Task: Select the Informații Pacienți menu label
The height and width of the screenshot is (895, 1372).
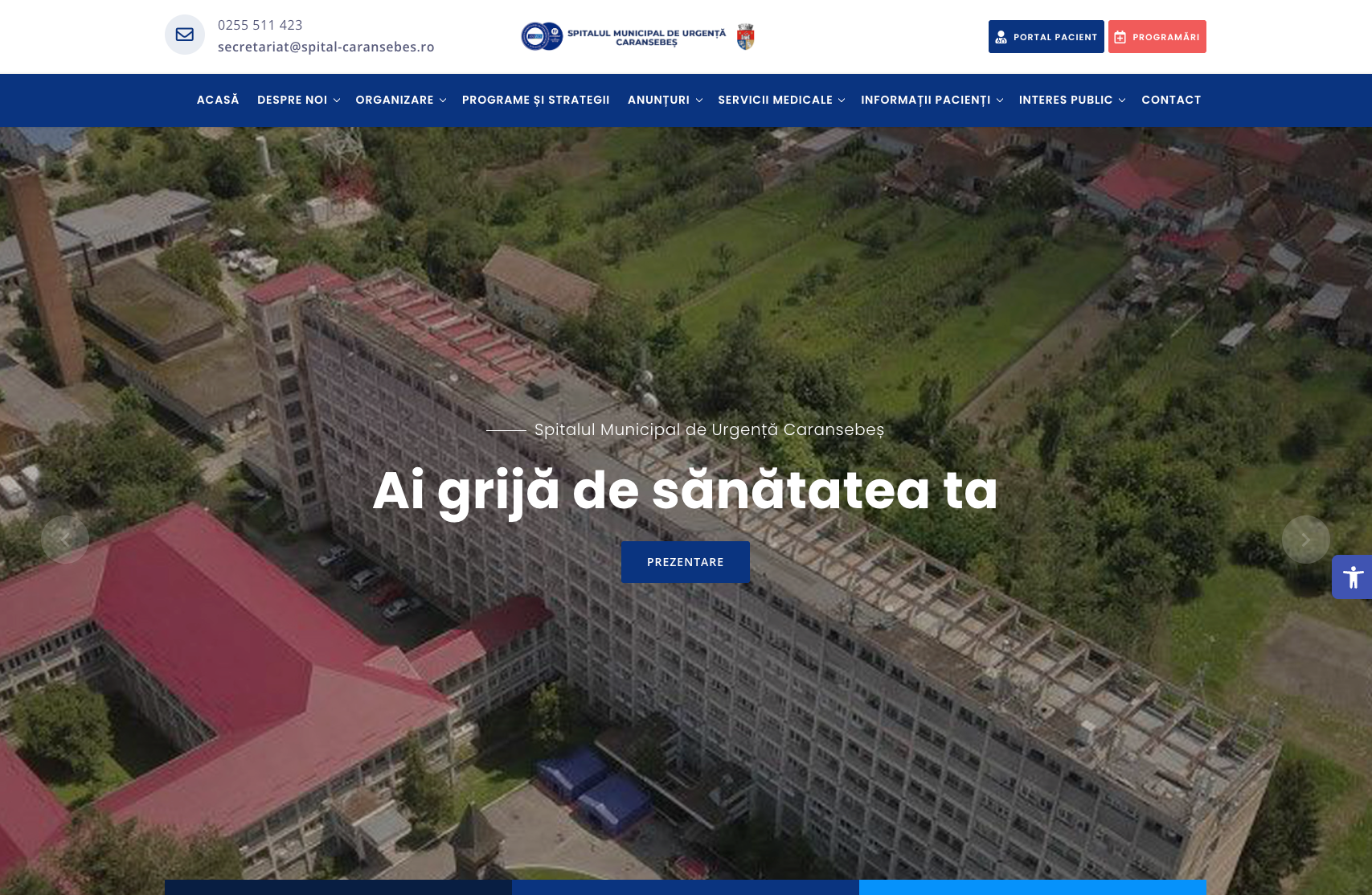Action: [x=926, y=100]
